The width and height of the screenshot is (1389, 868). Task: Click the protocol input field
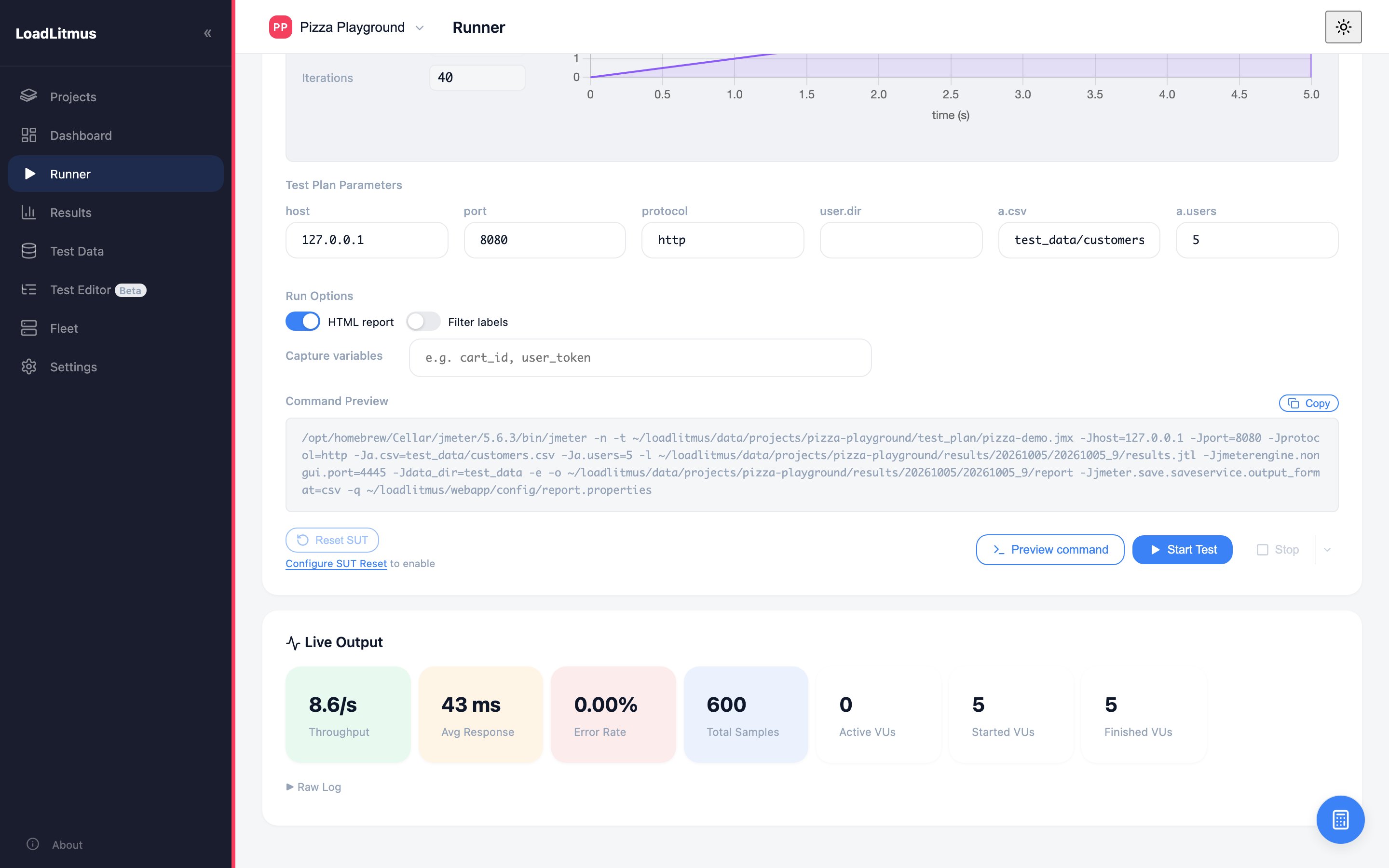tap(722, 240)
